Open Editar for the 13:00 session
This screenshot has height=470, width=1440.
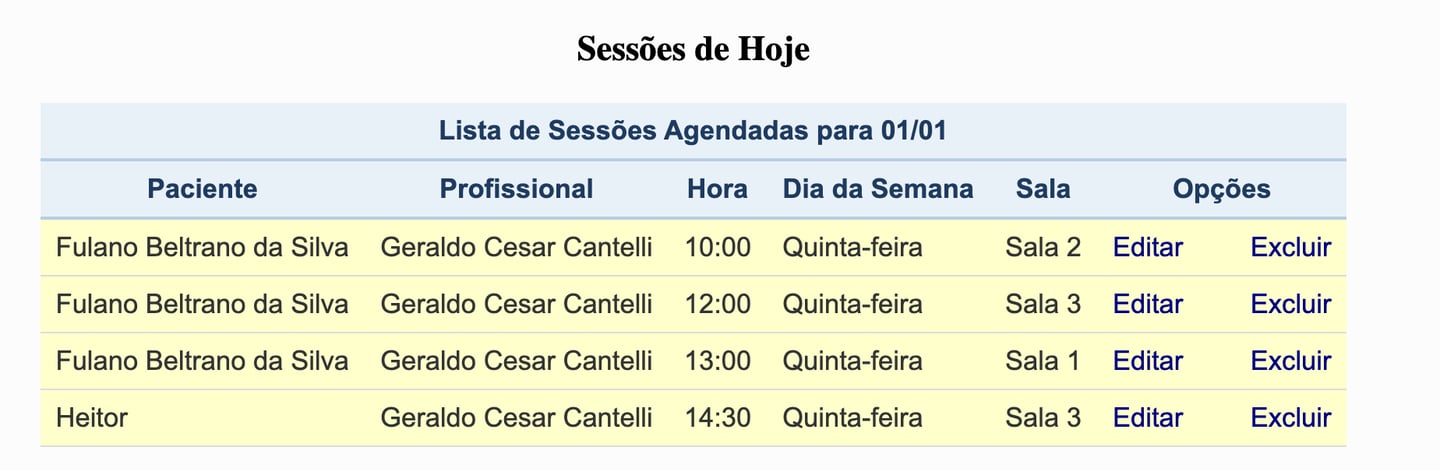pyautogui.click(x=1147, y=361)
